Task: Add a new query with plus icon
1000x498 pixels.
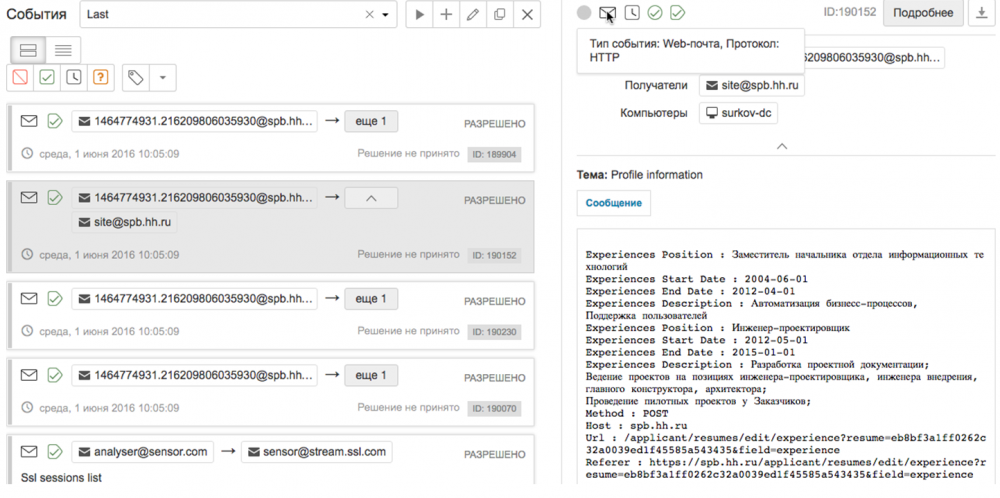Action: click(x=446, y=15)
